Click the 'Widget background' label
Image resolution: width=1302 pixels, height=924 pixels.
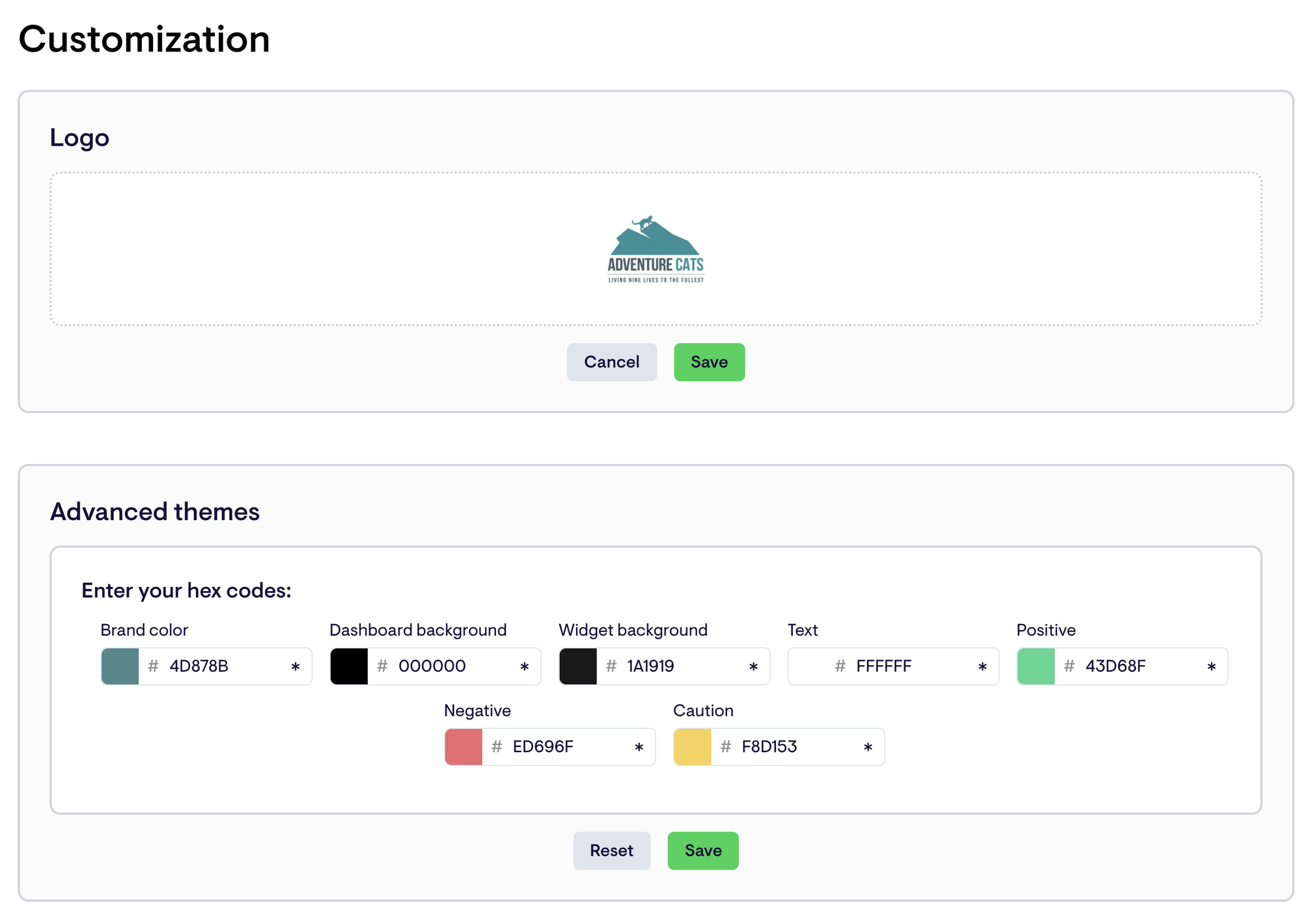[633, 630]
